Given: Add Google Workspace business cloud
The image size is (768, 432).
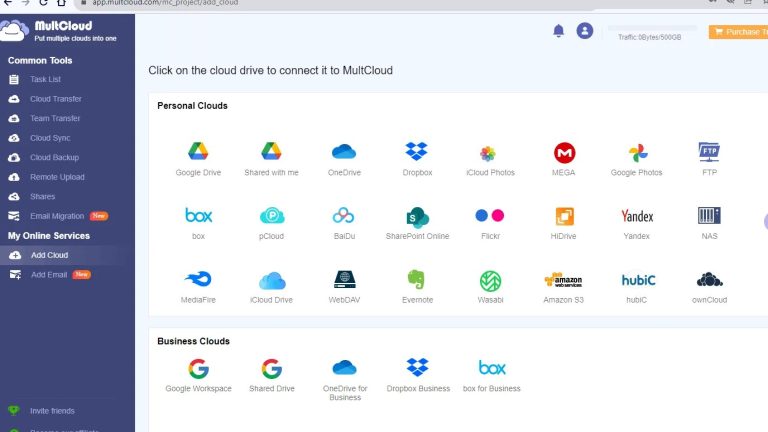Looking at the screenshot, I should click(x=198, y=376).
